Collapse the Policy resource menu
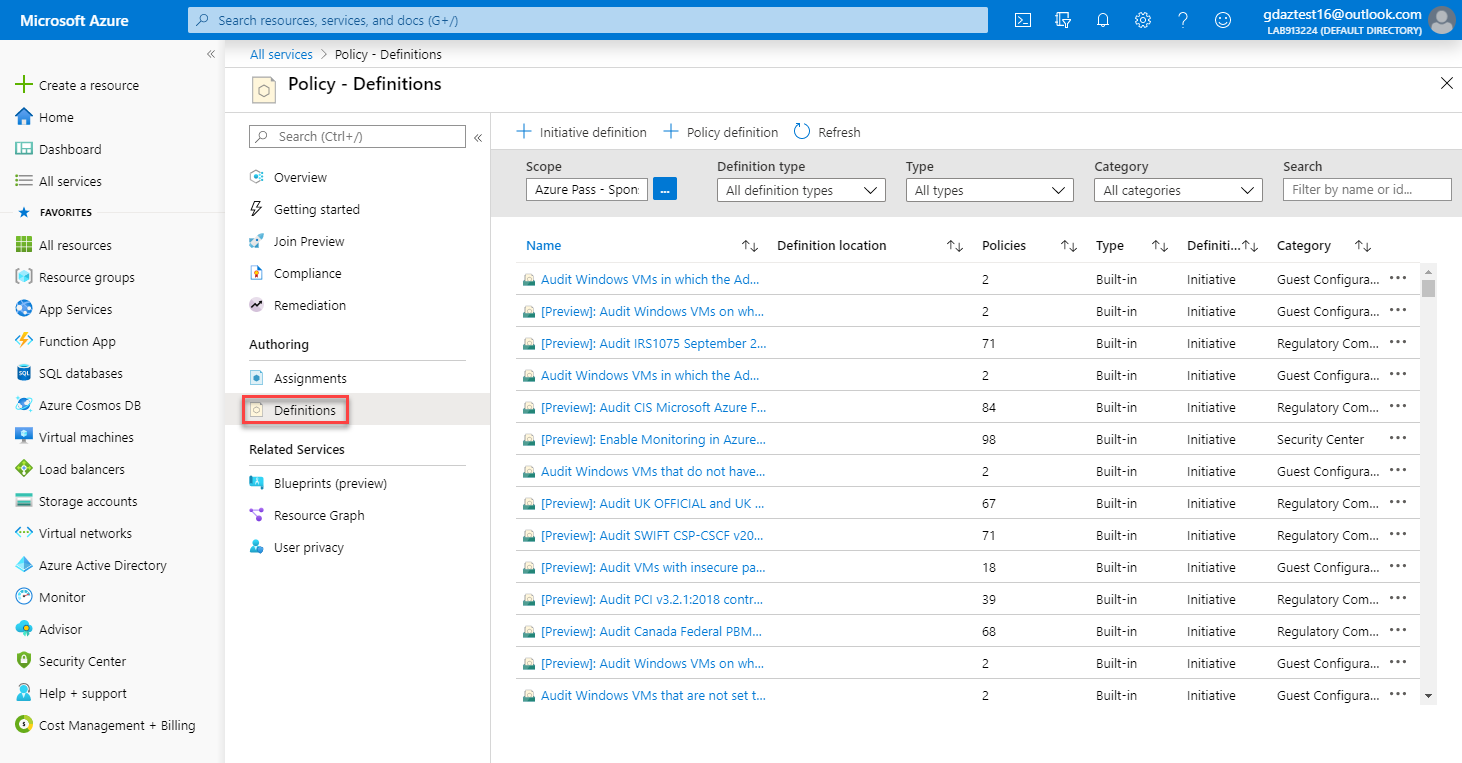Viewport: 1462px width, 763px height. pos(478,137)
